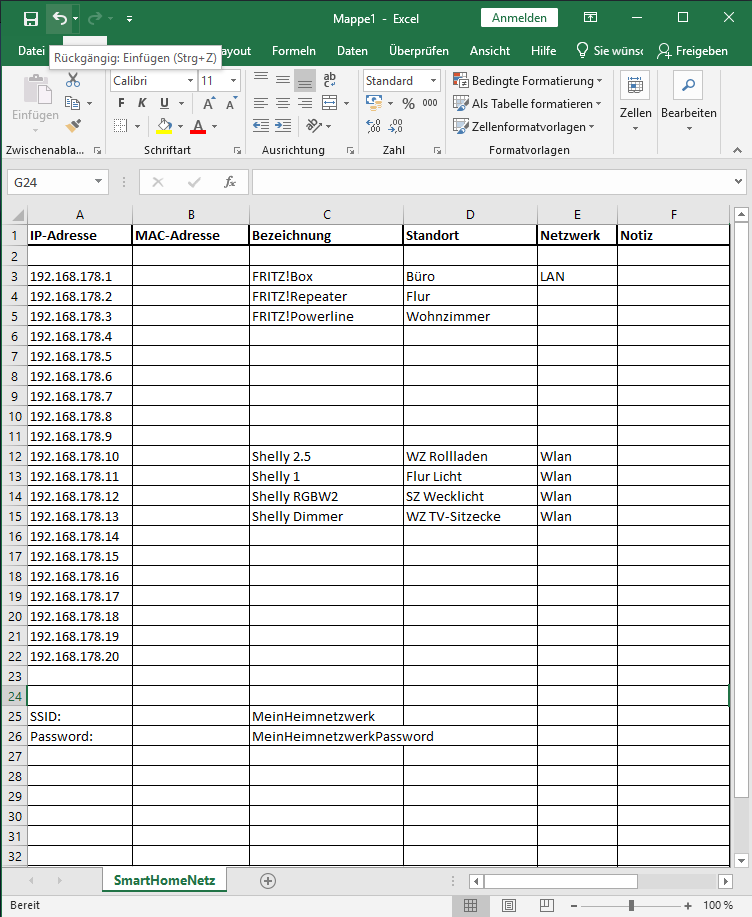The image size is (752, 917).
Task: Click the Cut scissors icon
Action: click(x=73, y=80)
